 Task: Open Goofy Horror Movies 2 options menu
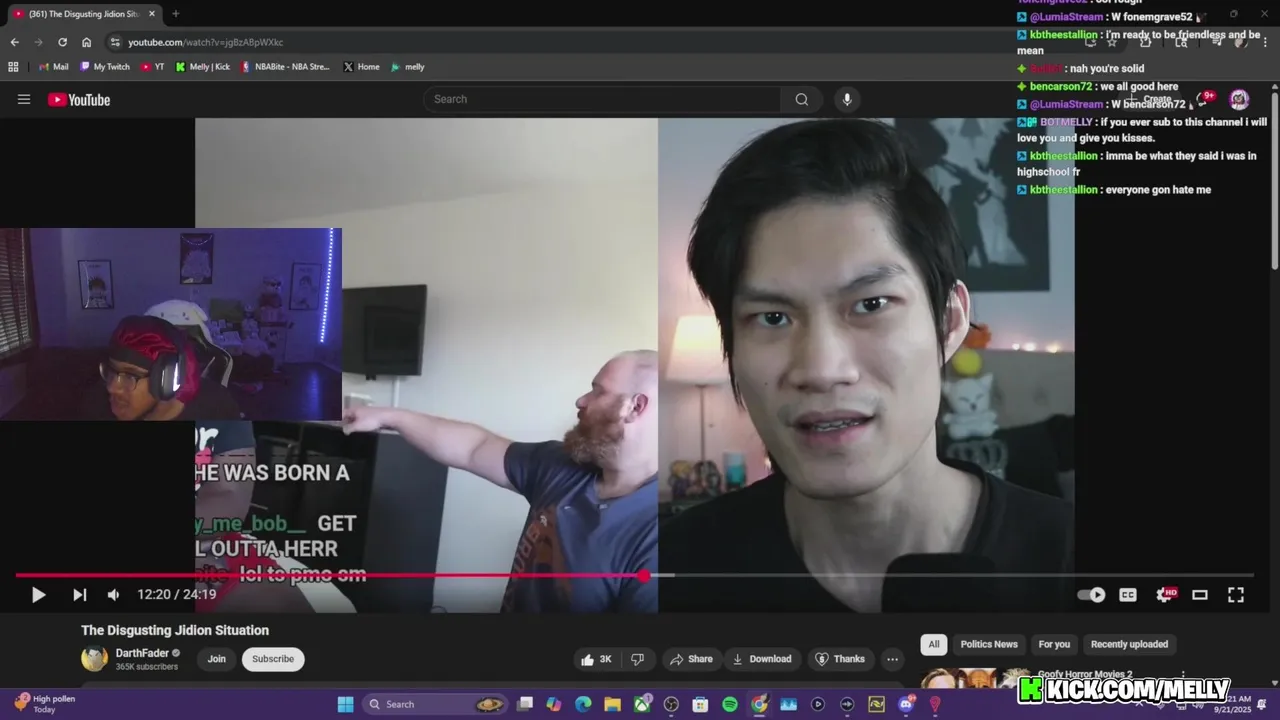click(x=1183, y=676)
